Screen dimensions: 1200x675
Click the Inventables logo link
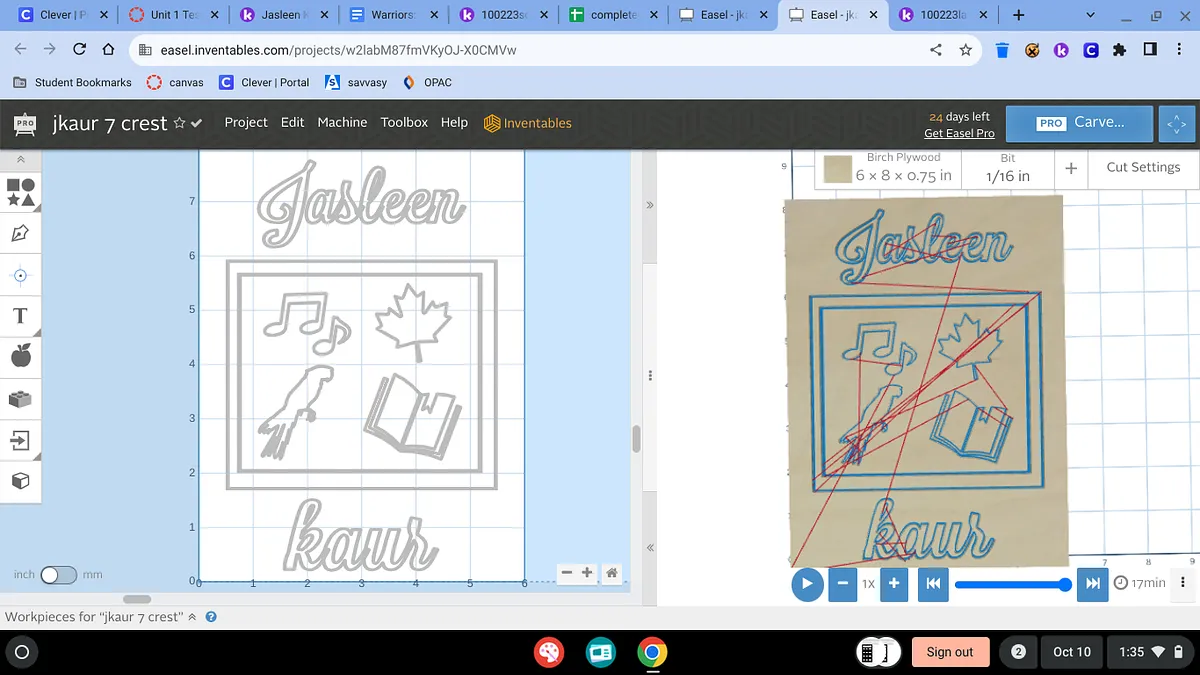[x=528, y=123]
